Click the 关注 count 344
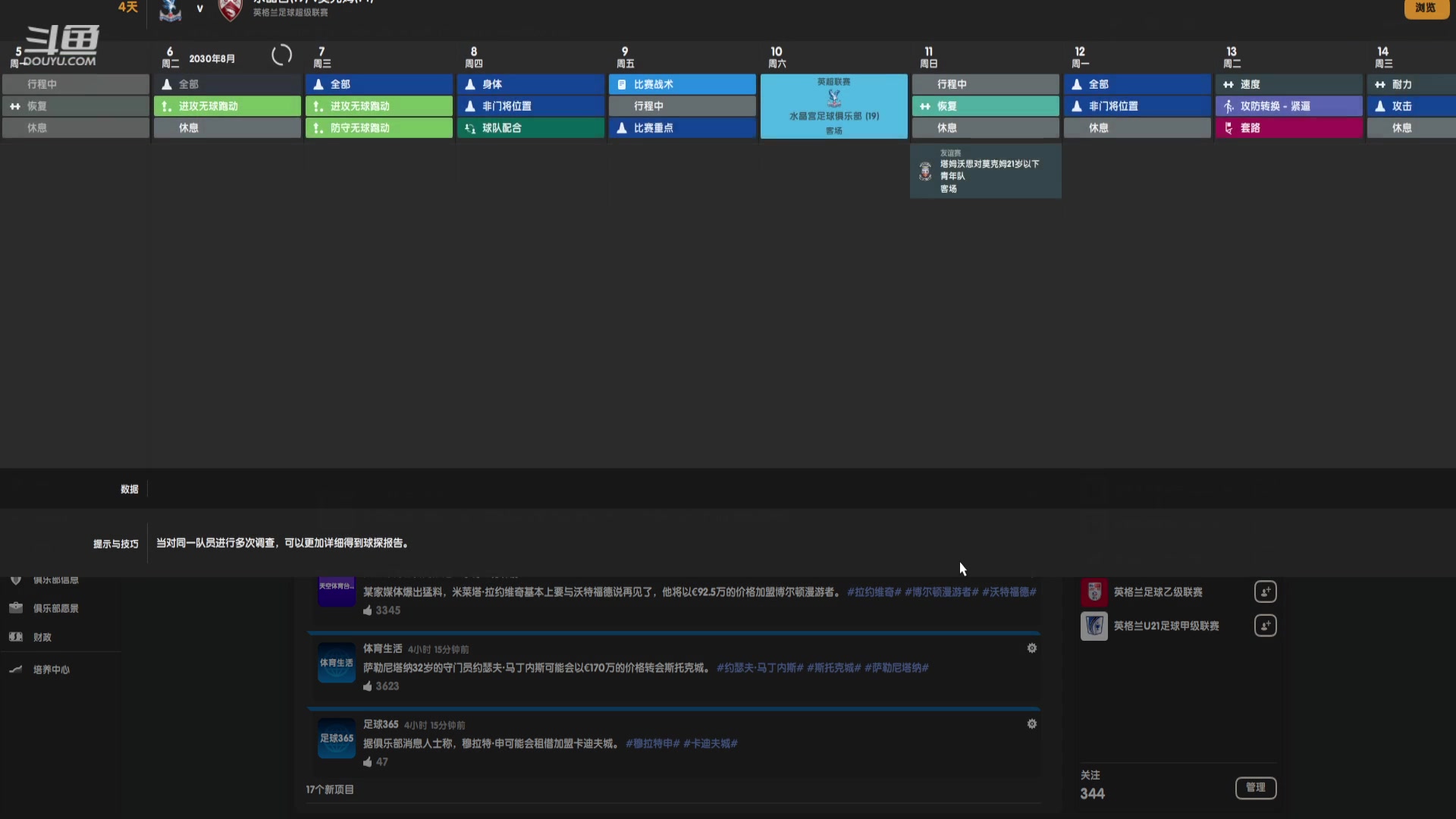 pos(1092,793)
